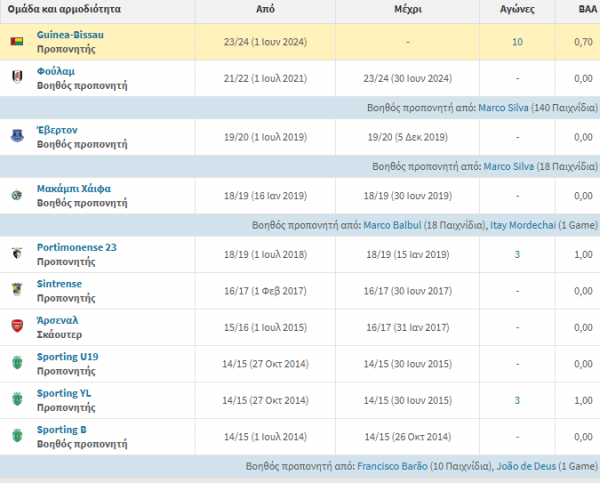
Task: Open the 3 matches link for Portimonense 23
Action: pos(517,255)
